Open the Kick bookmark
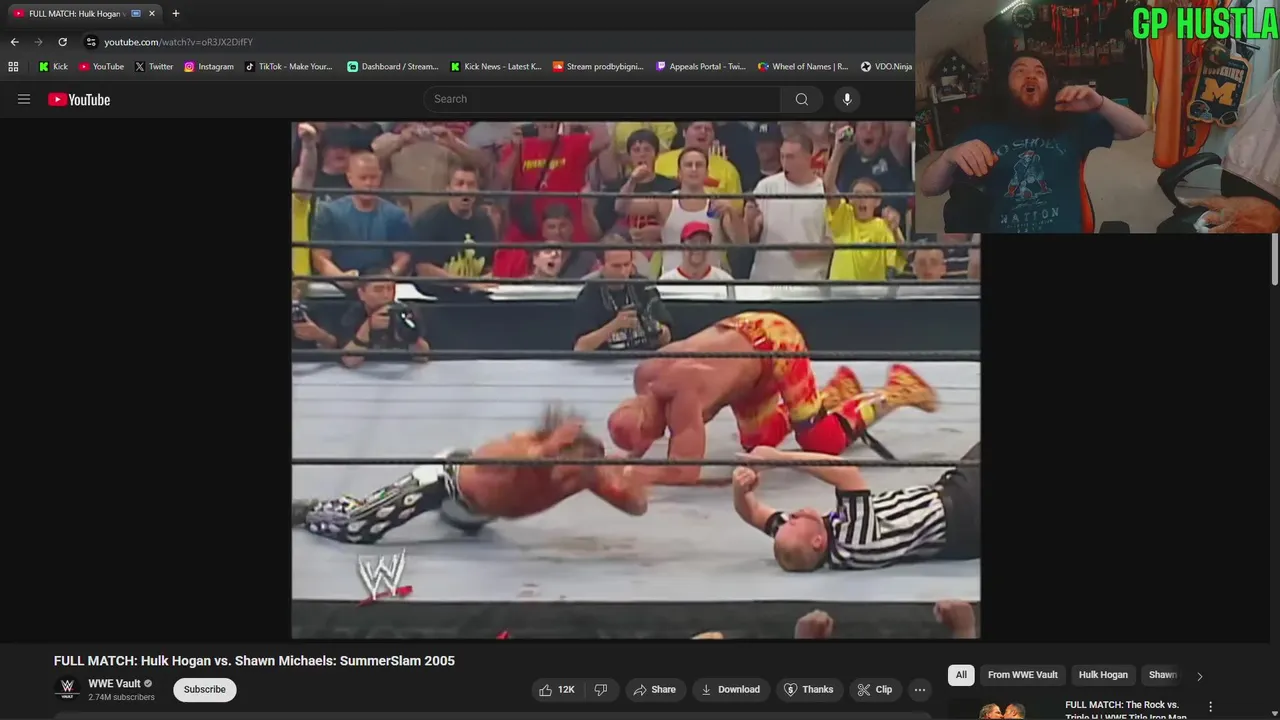This screenshot has width=1280, height=720. click(53, 67)
